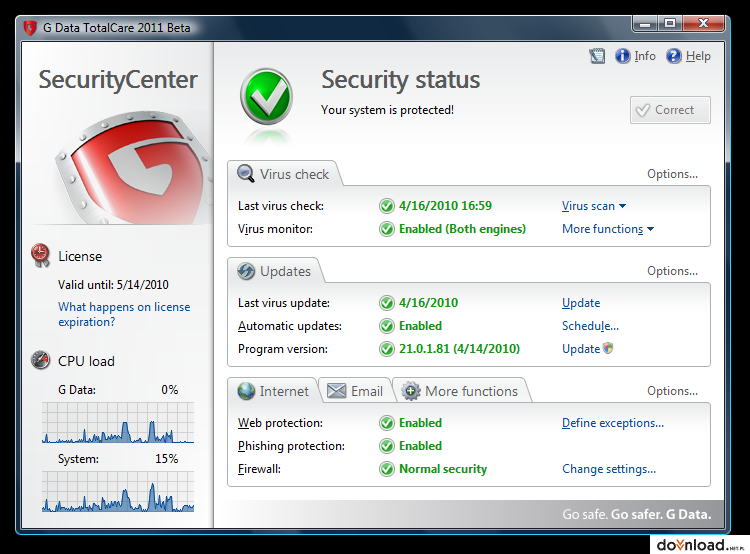Switch to the Email tab
This screenshot has height=554, width=750.
[x=355, y=391]
